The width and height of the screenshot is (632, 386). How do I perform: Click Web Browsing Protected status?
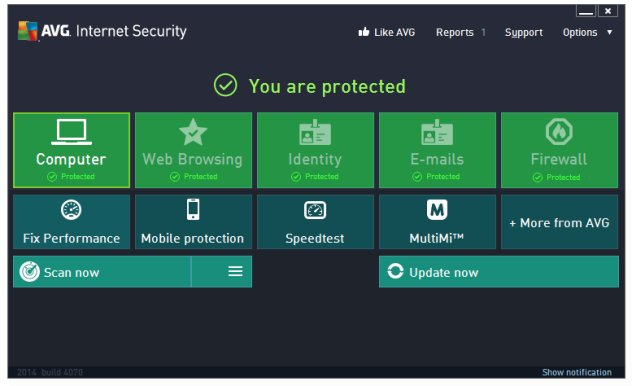pyautogui.click(x=193, y=176)
